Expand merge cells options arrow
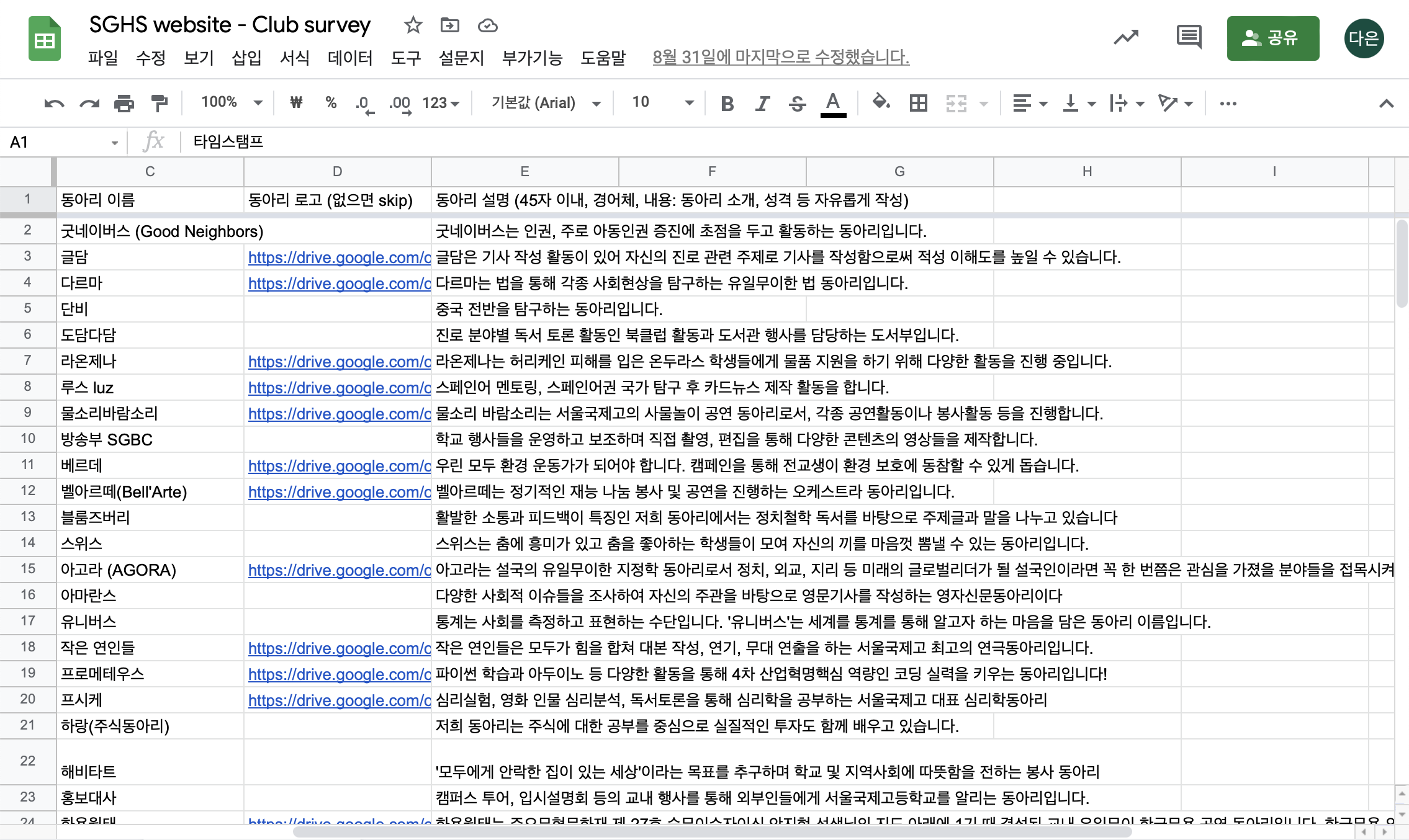 tap(984, 104)
